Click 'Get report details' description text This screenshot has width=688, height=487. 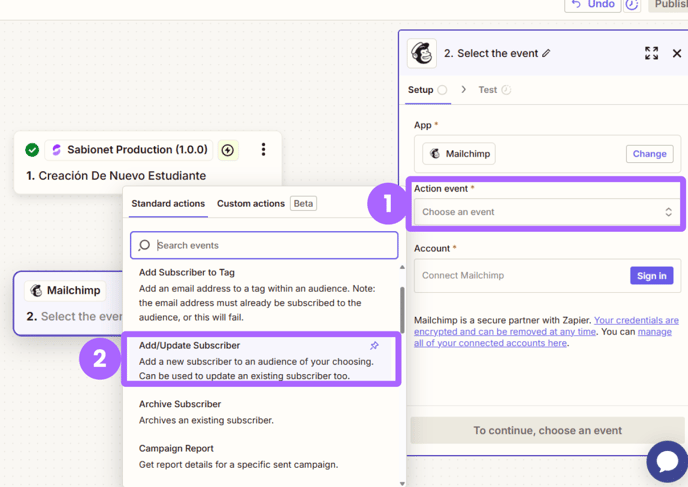(x=239, y=465)
